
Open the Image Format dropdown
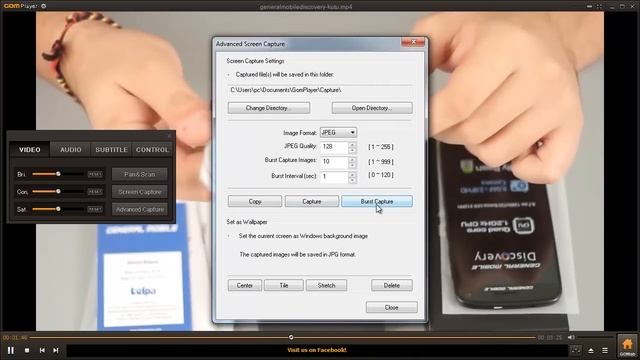(338, 133)
